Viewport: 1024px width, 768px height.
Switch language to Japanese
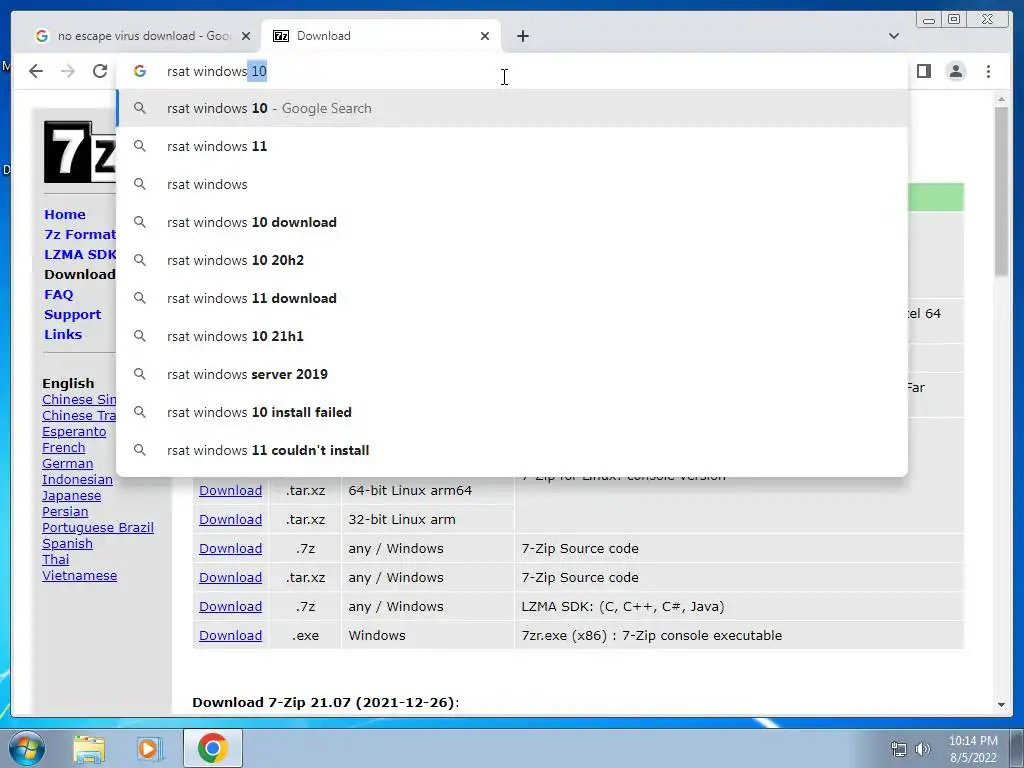71,496
